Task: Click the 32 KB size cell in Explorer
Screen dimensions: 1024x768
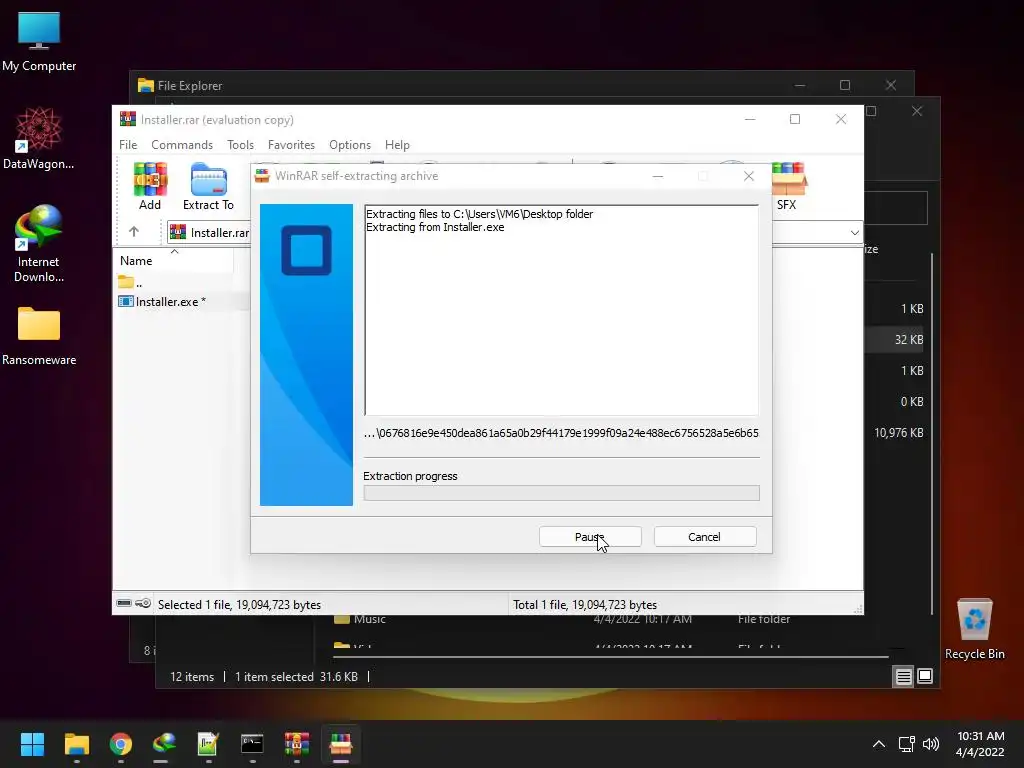Action: [x=908, y=340]
